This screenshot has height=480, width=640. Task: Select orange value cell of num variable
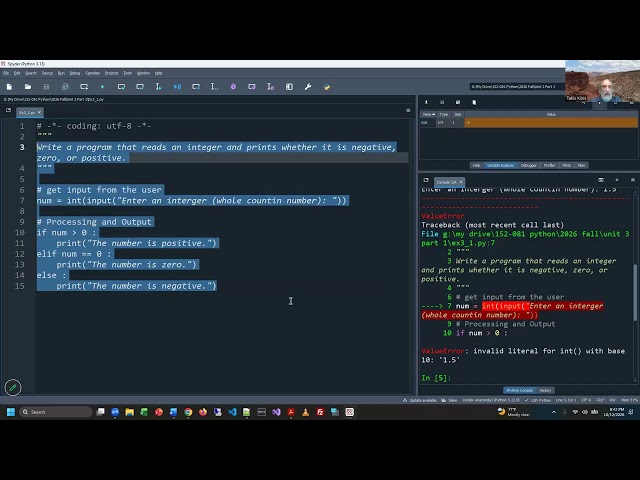(551, 122)
